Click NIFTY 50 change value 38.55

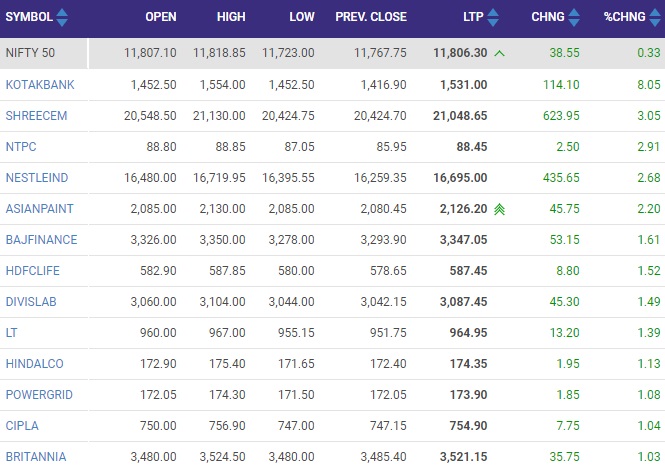[564, 53]
